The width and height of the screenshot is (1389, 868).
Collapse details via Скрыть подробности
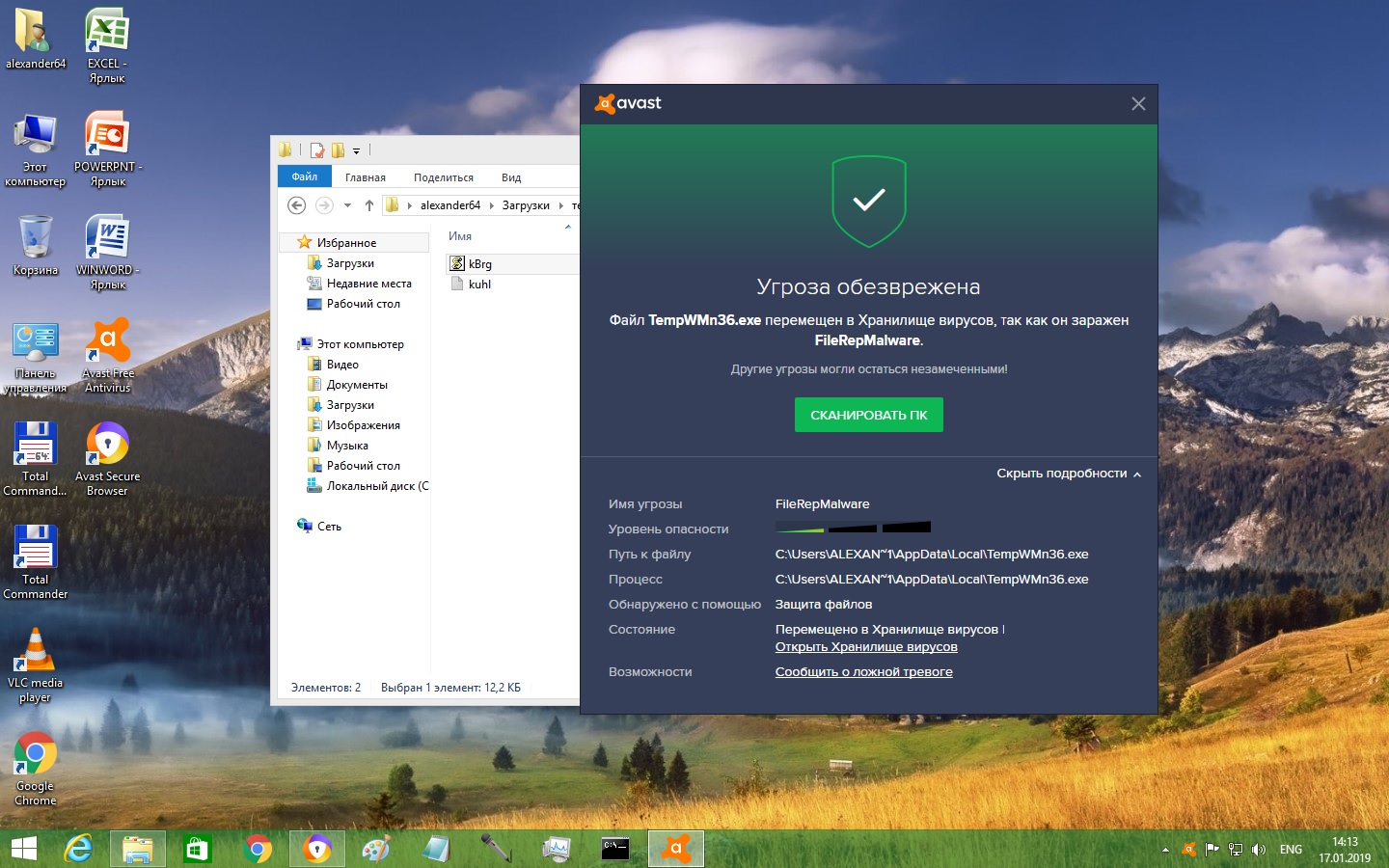(x=1069, y=474)
